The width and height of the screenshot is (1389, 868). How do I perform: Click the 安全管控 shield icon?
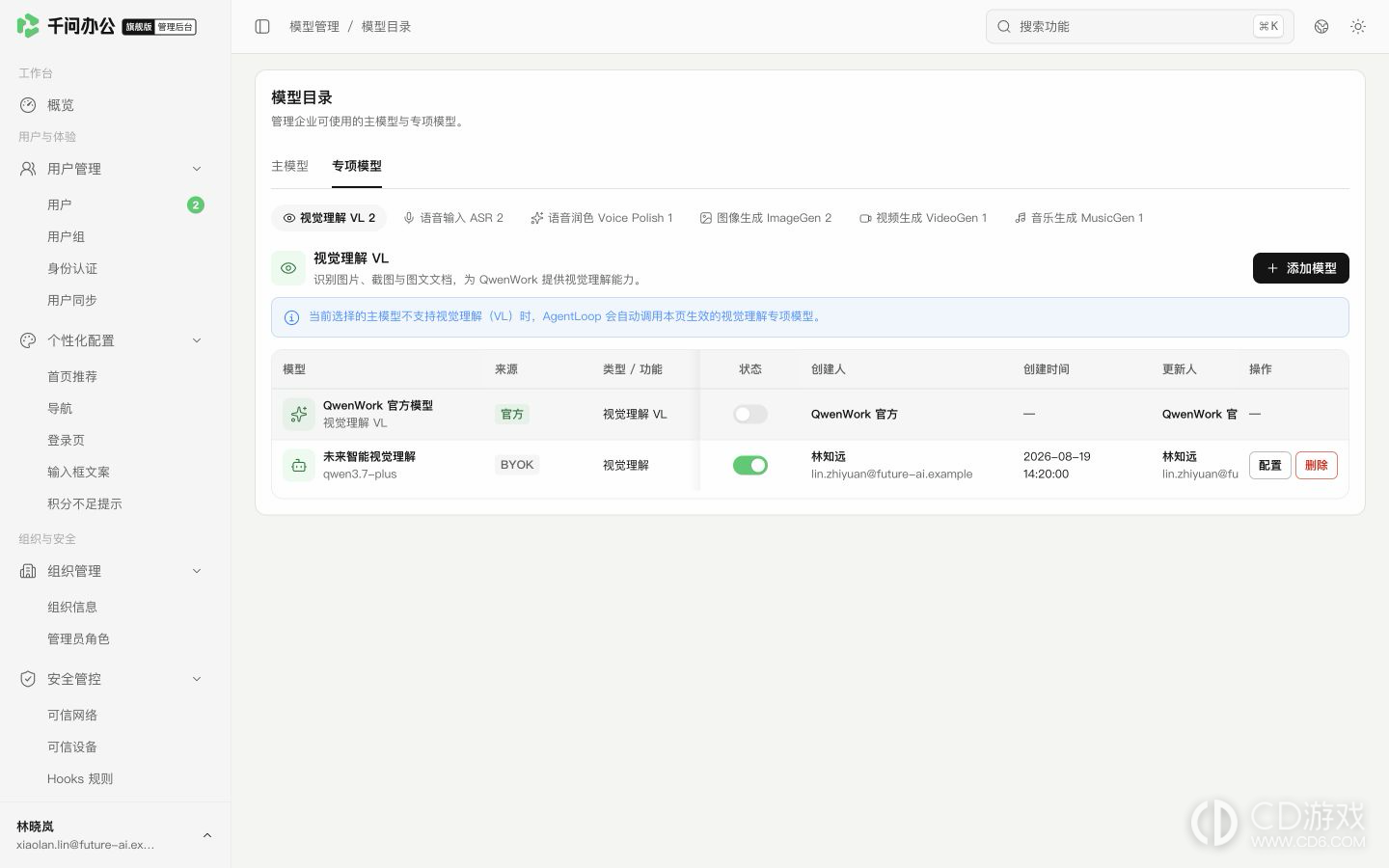click(x=28, y=679)
